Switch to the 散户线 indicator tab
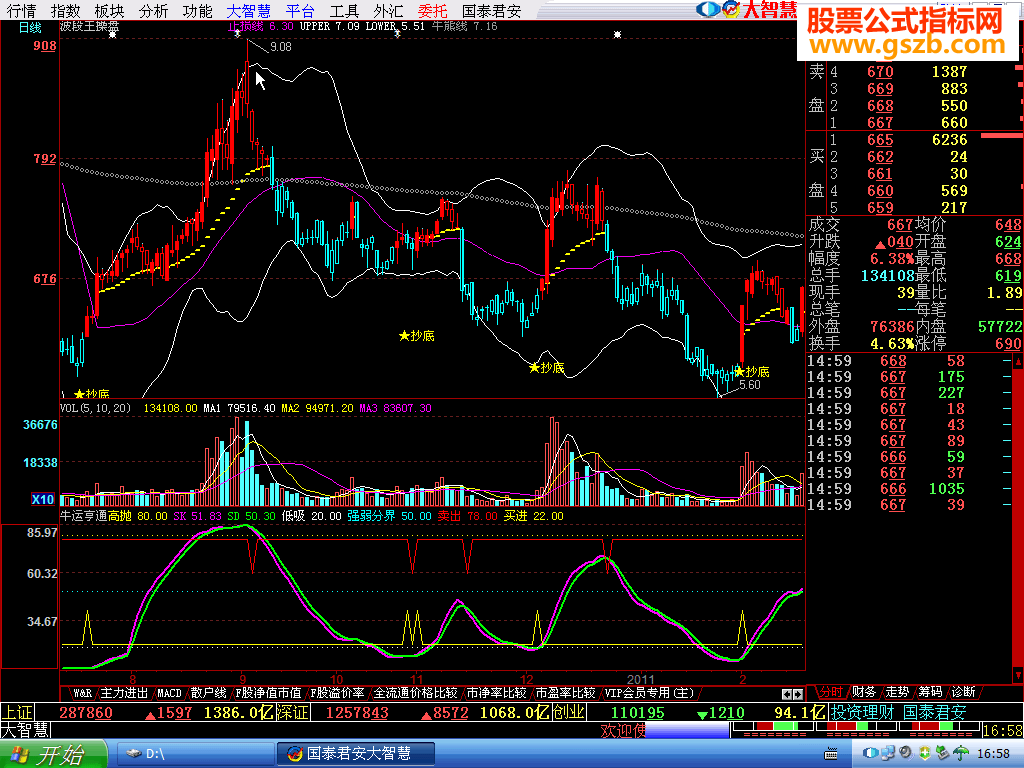This screenshot has width=1024, height=768. (x=209, y=693)
